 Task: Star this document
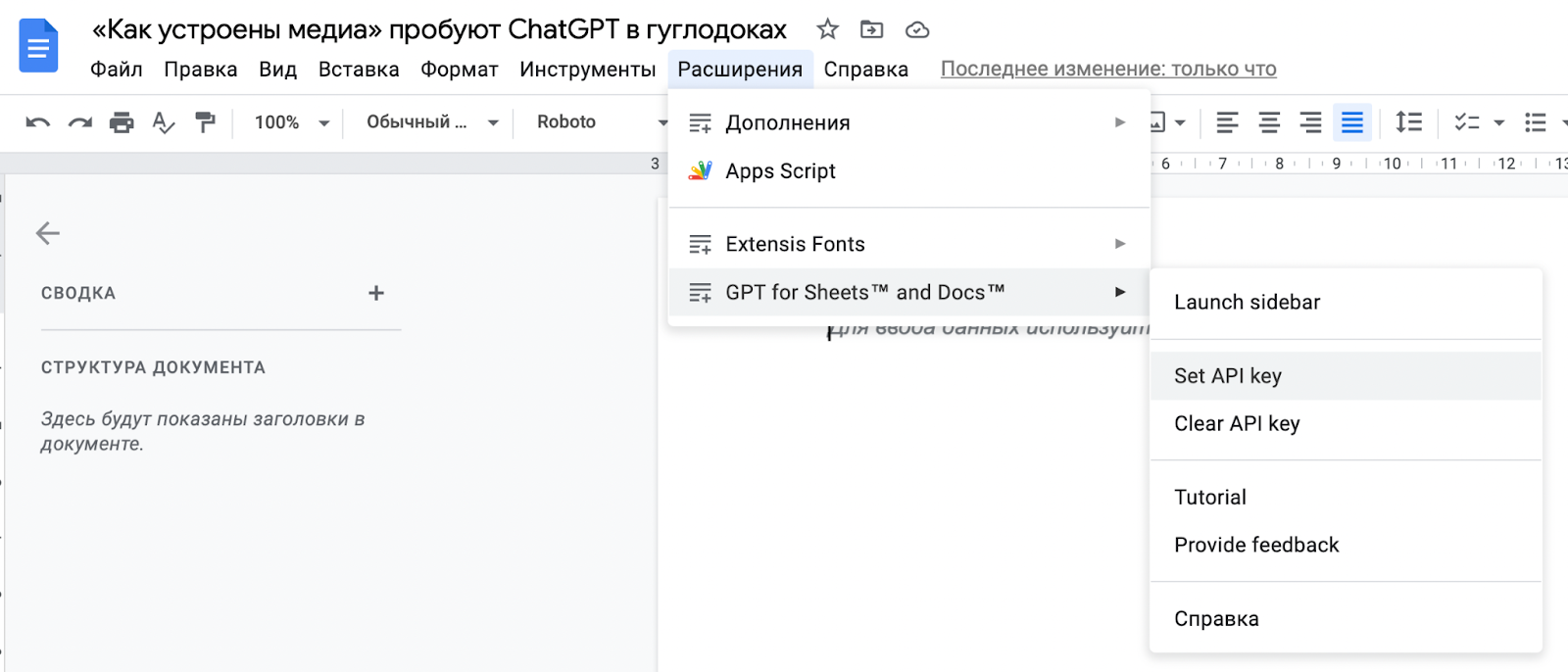[x=828, y=29]
